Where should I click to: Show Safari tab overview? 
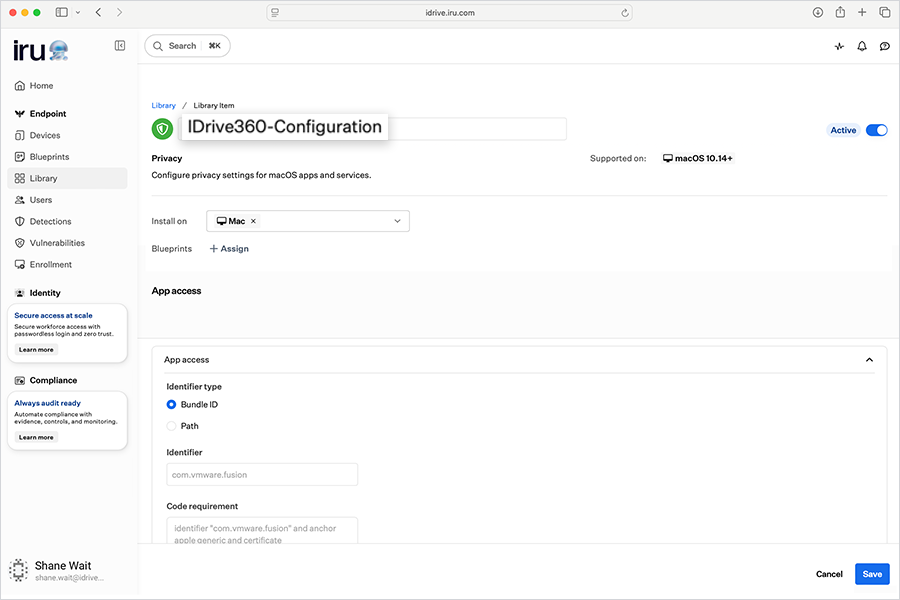(x=885, y=12)
